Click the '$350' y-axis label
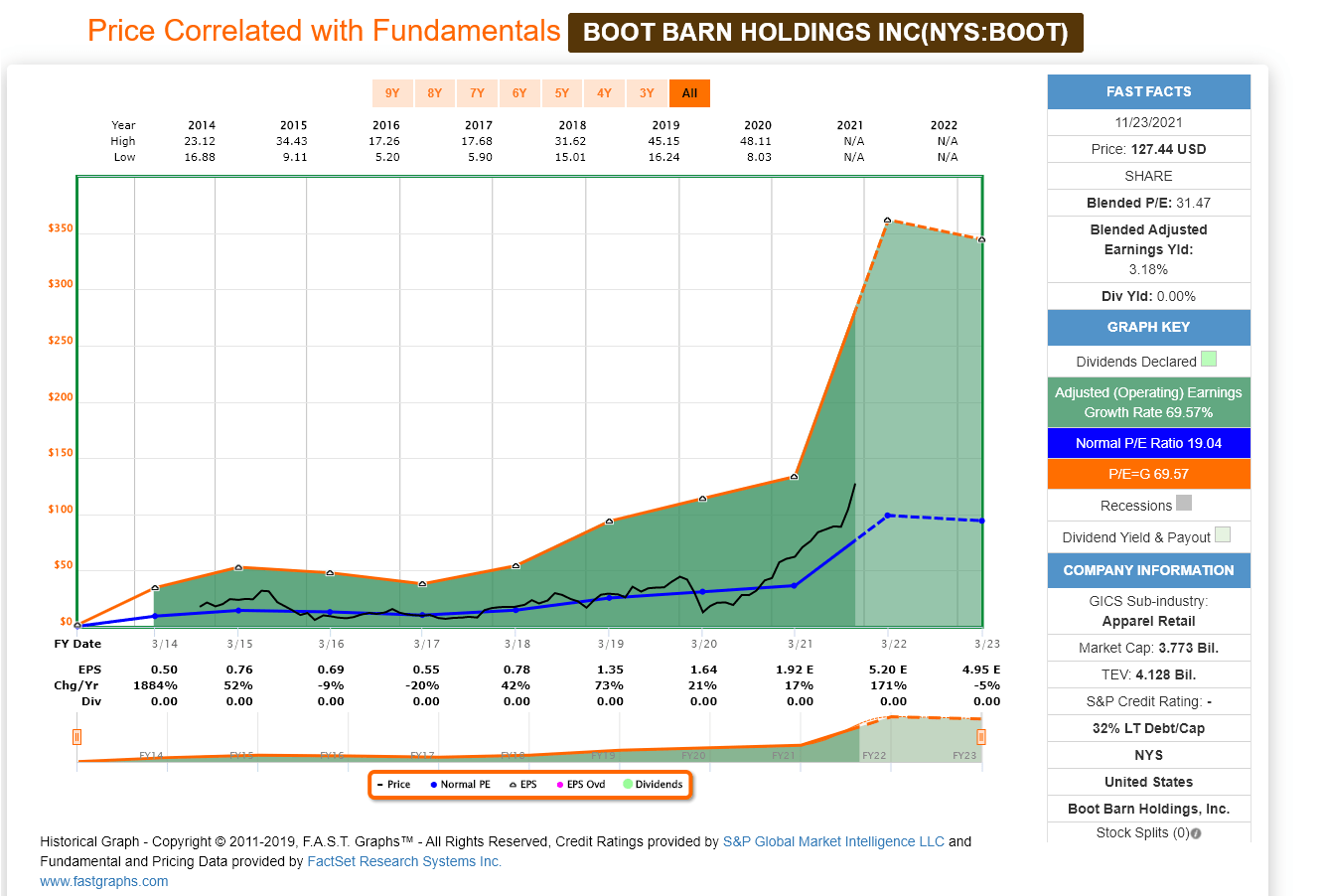This screenshot has height=896, width=1324. click(x=61, y=228)
